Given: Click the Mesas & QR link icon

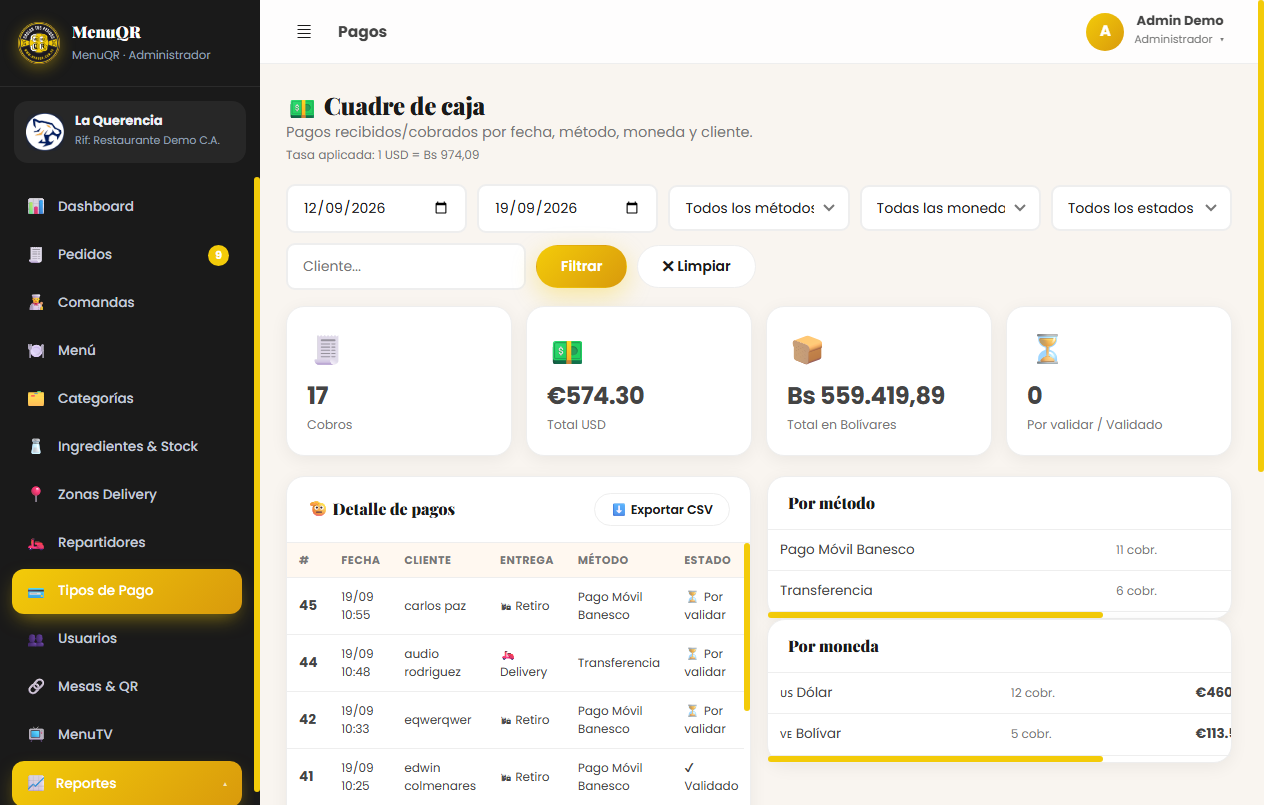Looking at the screenshot, I should [36, 686].
